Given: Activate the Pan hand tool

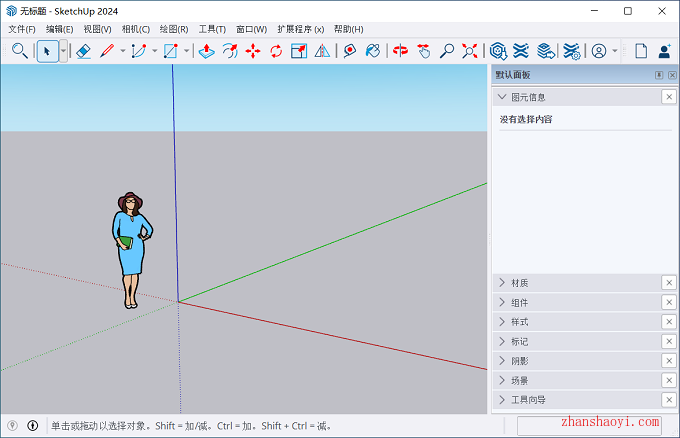Looking at the screenshot, I should tap(424, 51).
